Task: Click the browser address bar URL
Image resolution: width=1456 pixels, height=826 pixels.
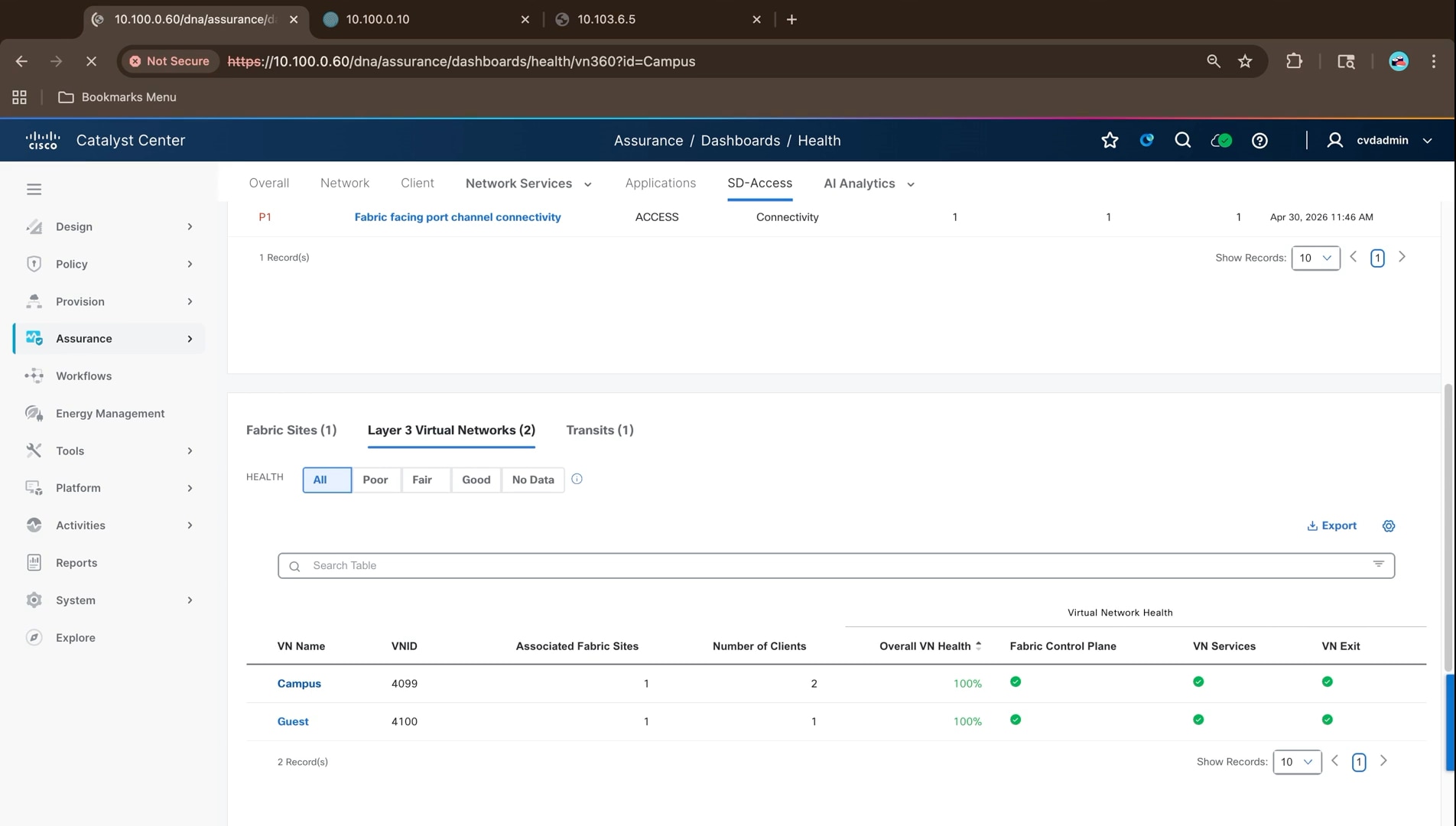Action: tap(461, 61)
